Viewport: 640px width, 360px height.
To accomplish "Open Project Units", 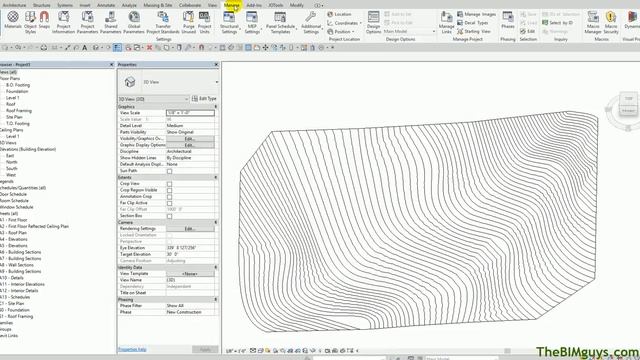I will pyautogui.click(x=204, y=22).
